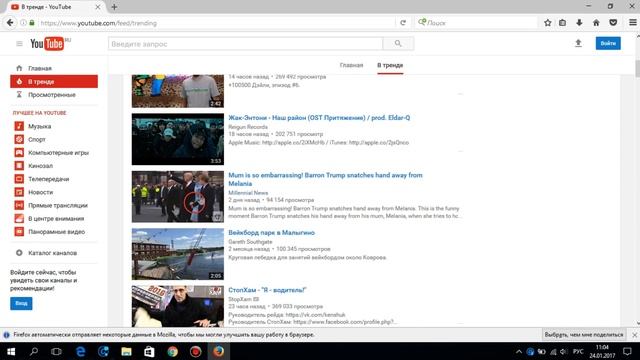640x360 pixels.
Task: Focus the Введите запрос search field
Action: point(245,44)
